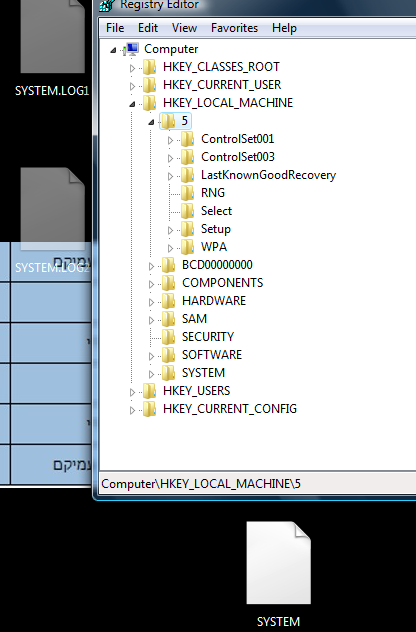The height and width of the screenshot is (632, 416).
Task: Click the Computer icon in tree
Action: [131, 49]
